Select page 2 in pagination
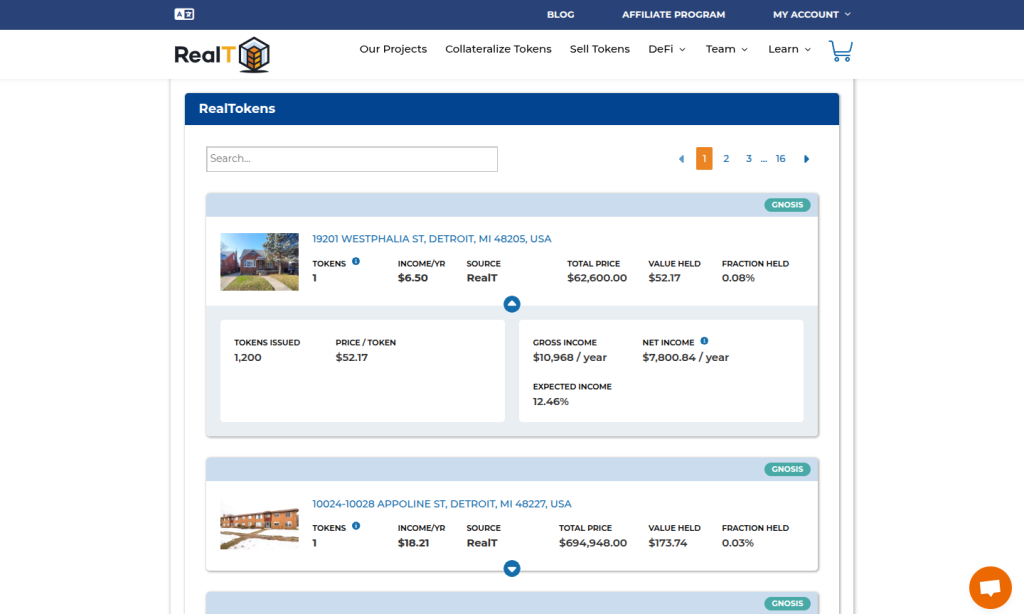Image resolution: width=1024 pixels, height=614 pixels. click(726, 159)
